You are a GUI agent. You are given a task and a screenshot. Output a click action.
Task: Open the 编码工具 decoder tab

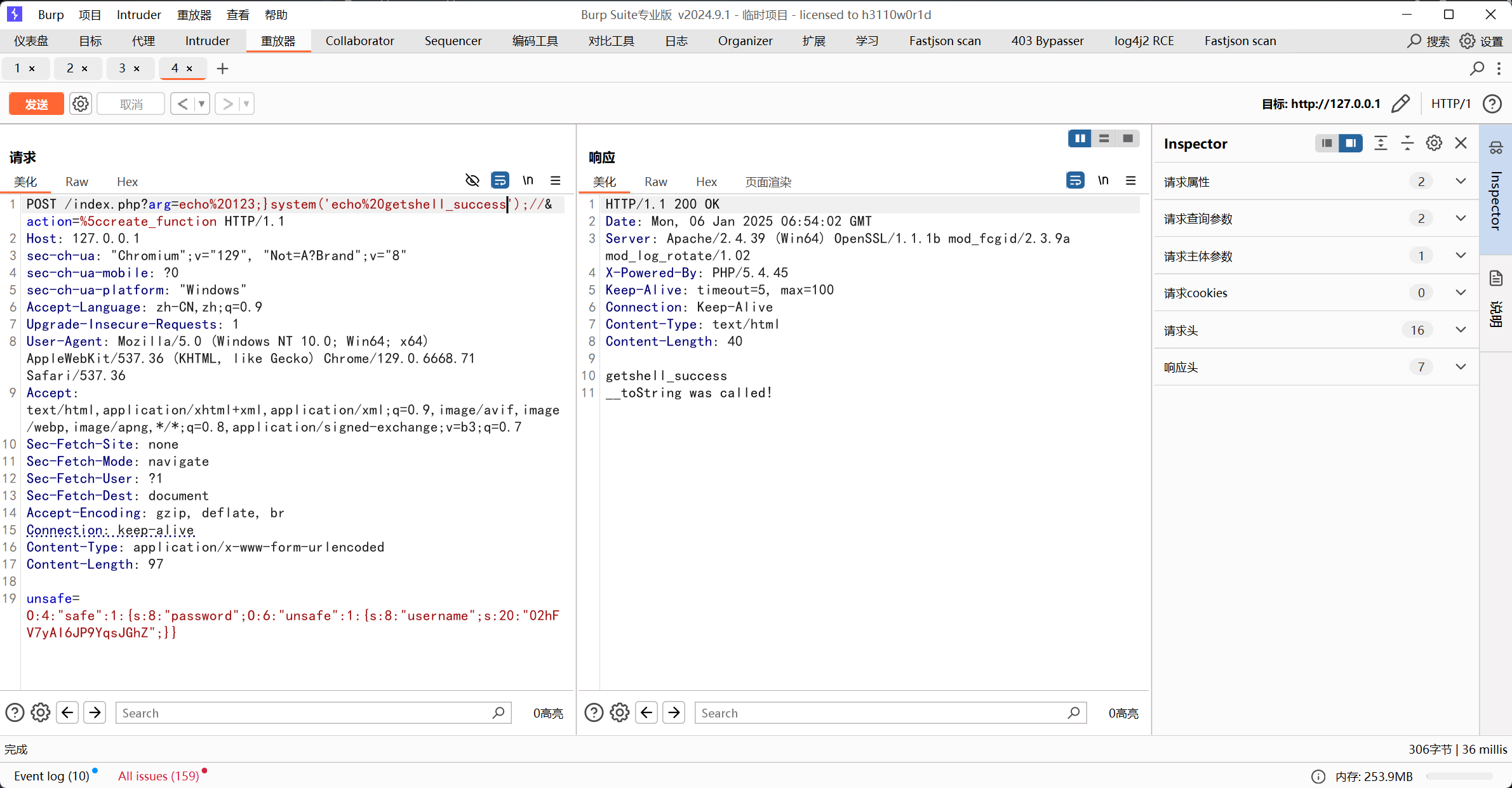pos(535,41)
